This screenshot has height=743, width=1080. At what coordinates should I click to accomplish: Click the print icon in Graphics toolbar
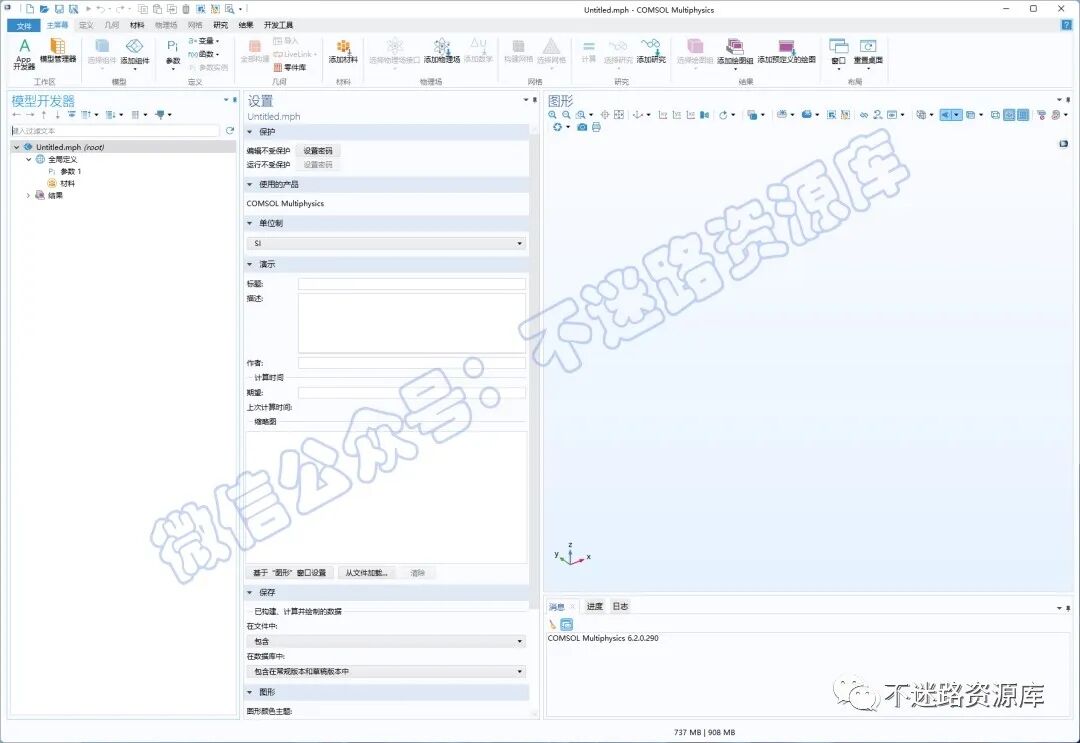click(x=596, y=127)
